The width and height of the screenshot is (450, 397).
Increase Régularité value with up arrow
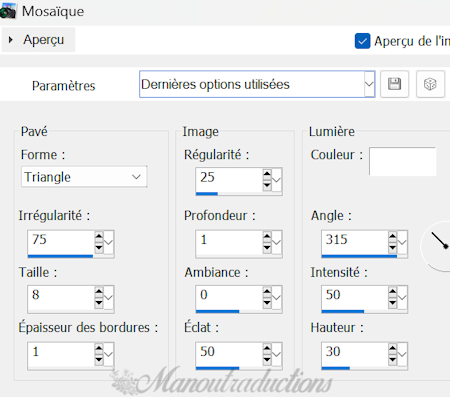pos(267,174)
